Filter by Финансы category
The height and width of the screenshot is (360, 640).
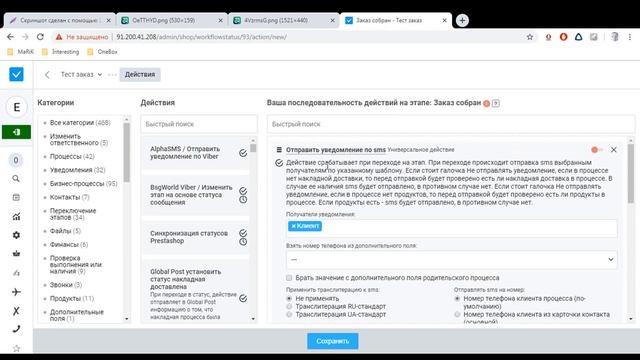[69, 244]
